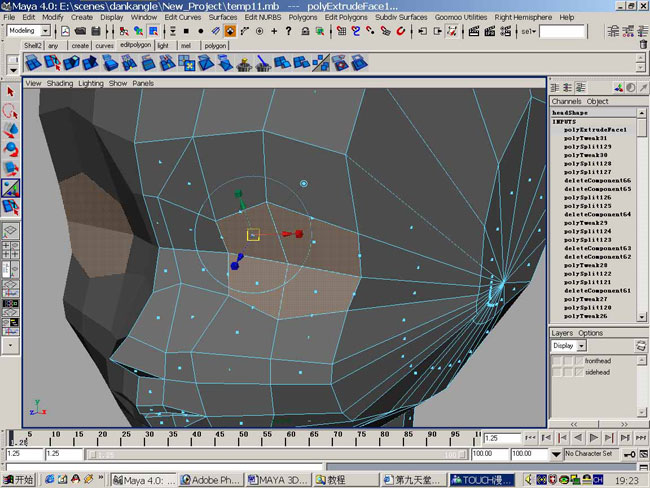
Task: Choose the Scale tool in toolbox
Action: click(x=10, y=168)
